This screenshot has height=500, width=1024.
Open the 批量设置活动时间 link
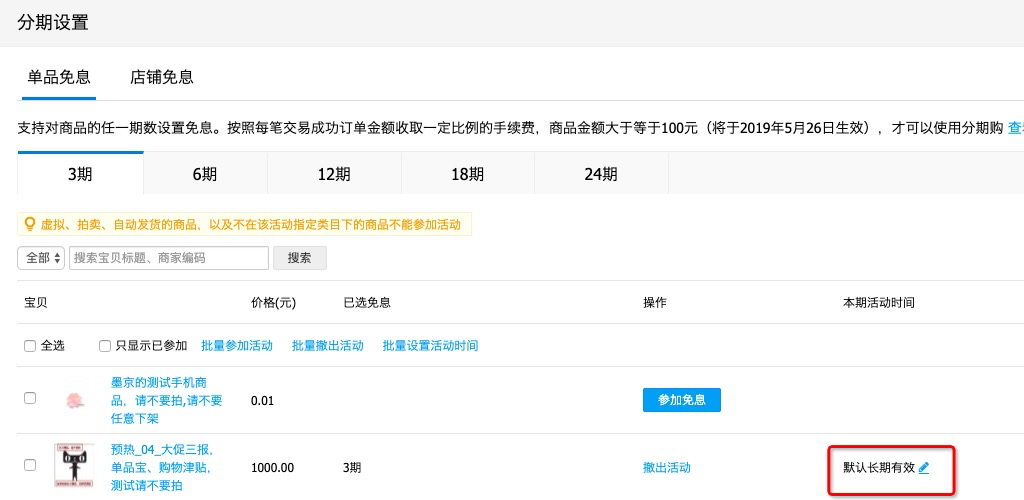[x=430, y=346]
